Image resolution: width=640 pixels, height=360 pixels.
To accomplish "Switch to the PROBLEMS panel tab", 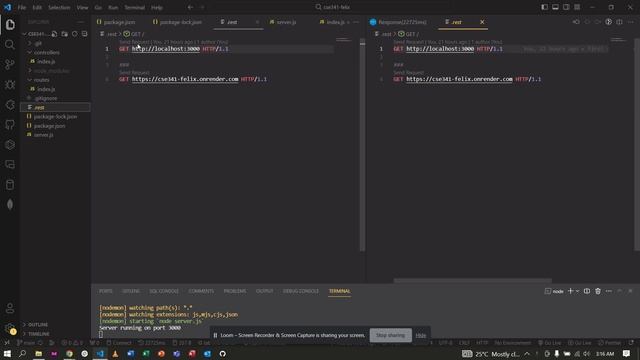I will click(235, 291).
